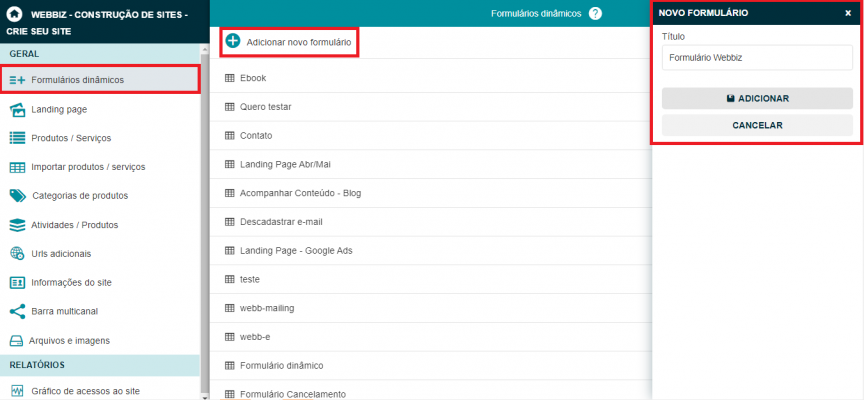This screenshot has width=864, height=400.
Task: Click the Landing page sidebar icon
Action: coord(17,109)
